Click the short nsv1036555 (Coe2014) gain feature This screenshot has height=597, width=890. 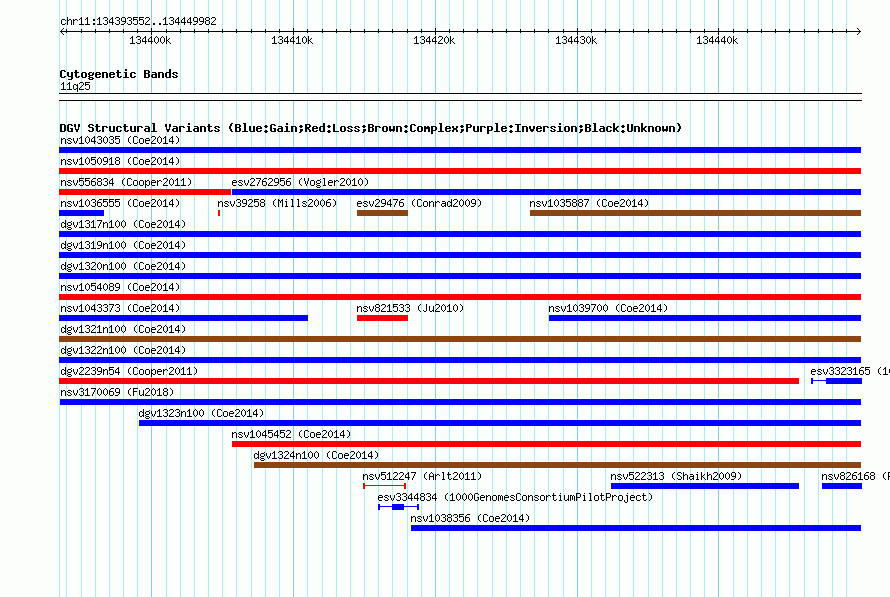[81, 213]
